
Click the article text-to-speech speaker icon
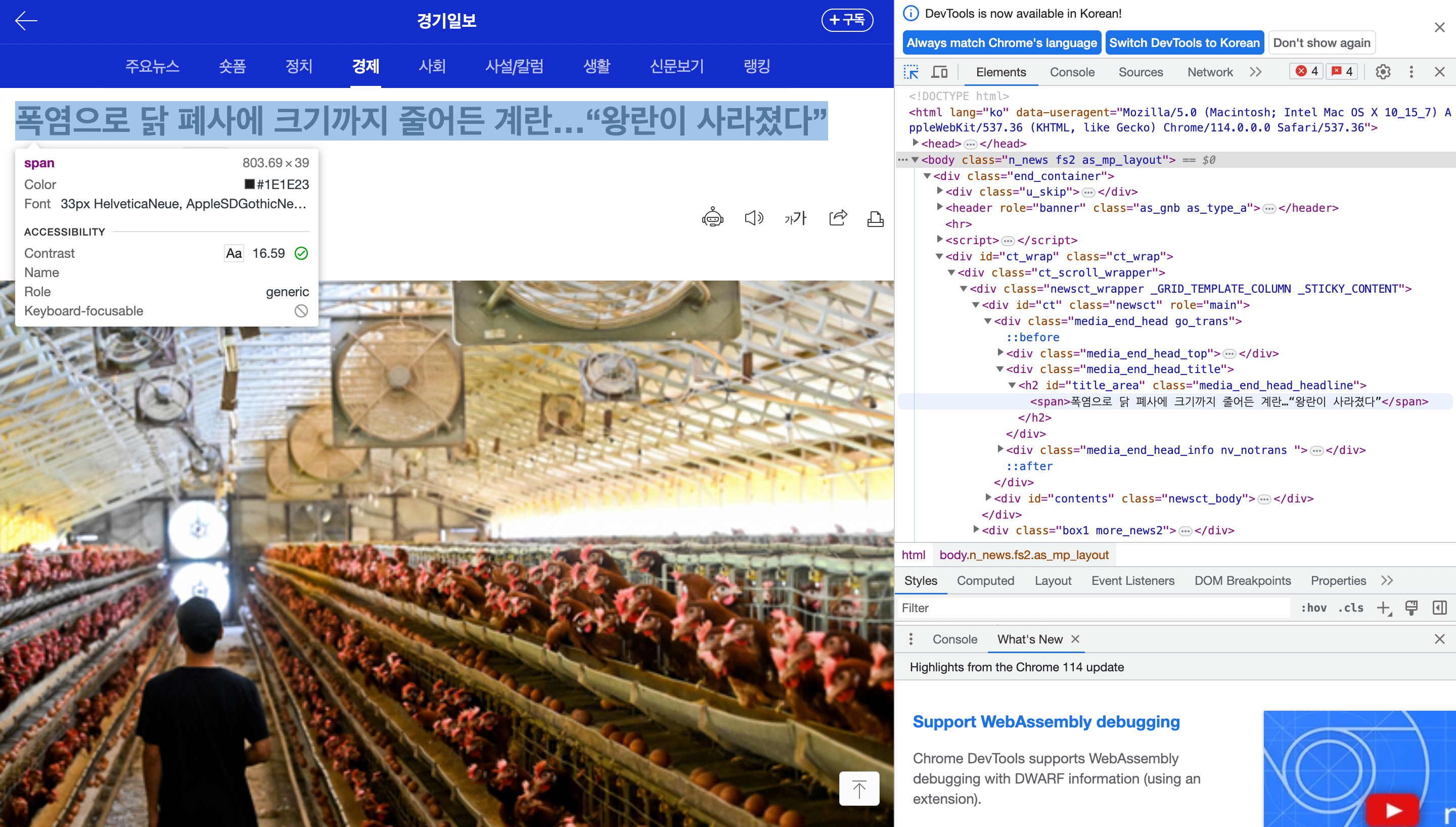click(754, 218)
